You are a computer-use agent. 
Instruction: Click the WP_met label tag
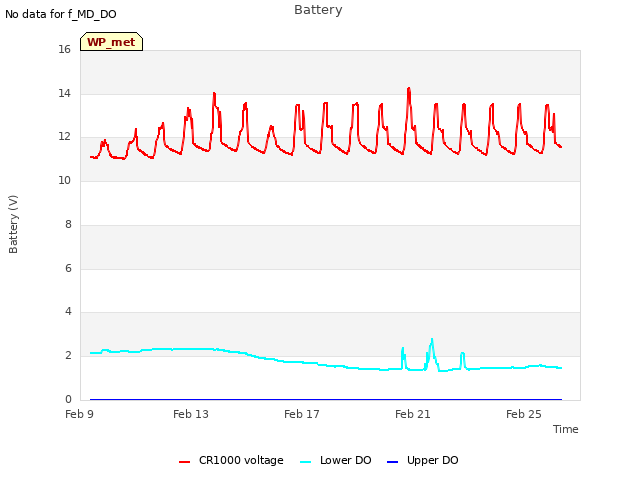(x=111, y=42)
